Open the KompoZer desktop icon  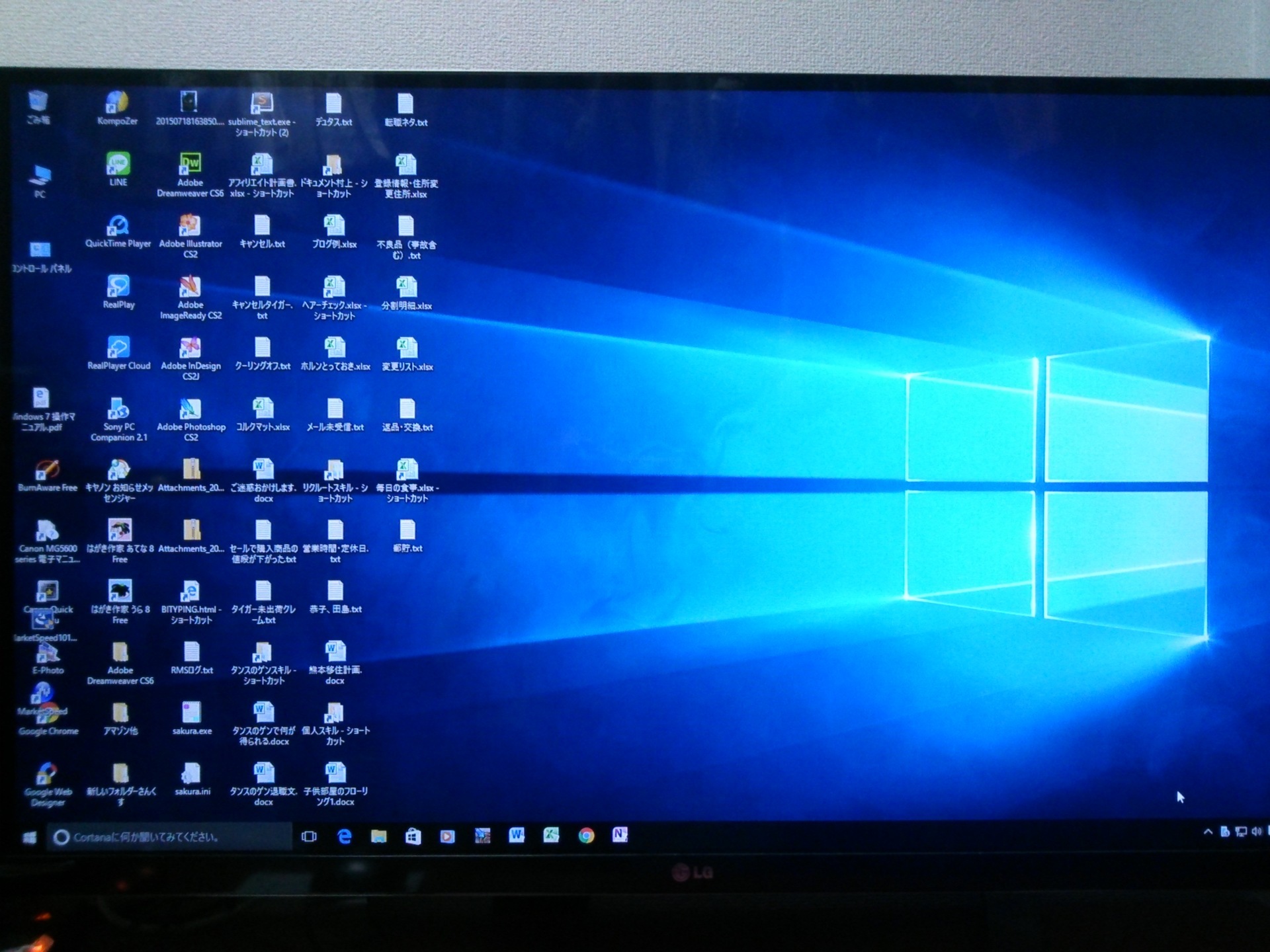[x=117, y=109]
